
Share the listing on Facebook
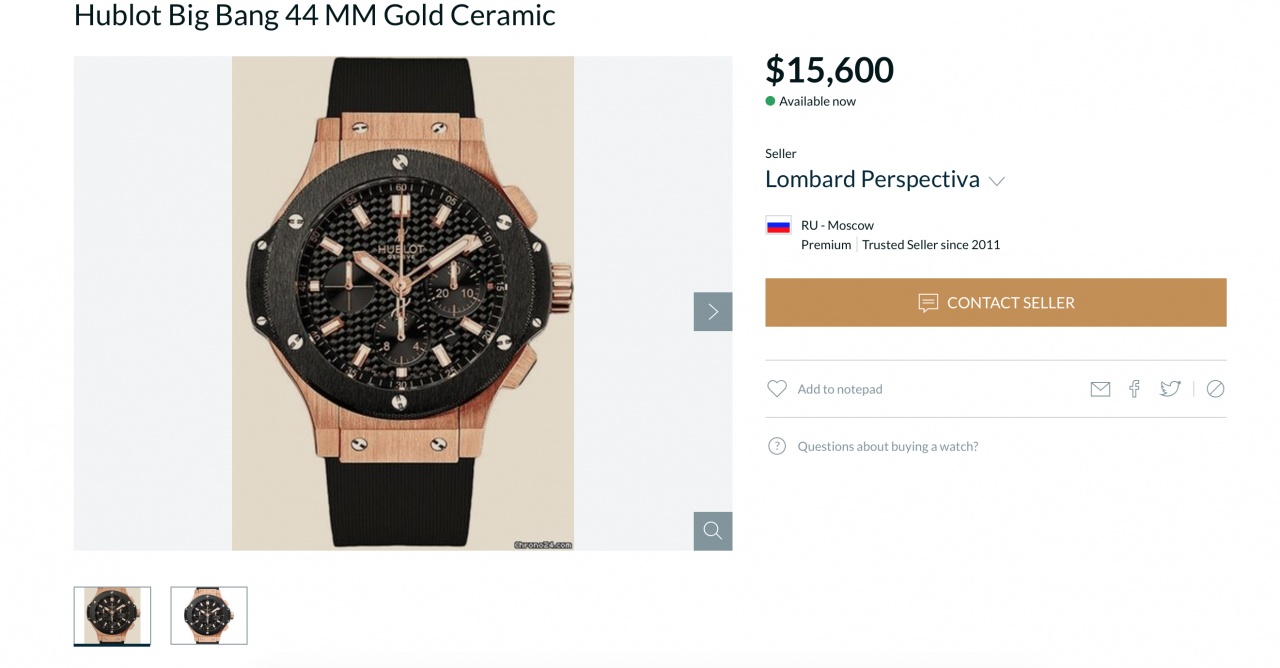1134,389
